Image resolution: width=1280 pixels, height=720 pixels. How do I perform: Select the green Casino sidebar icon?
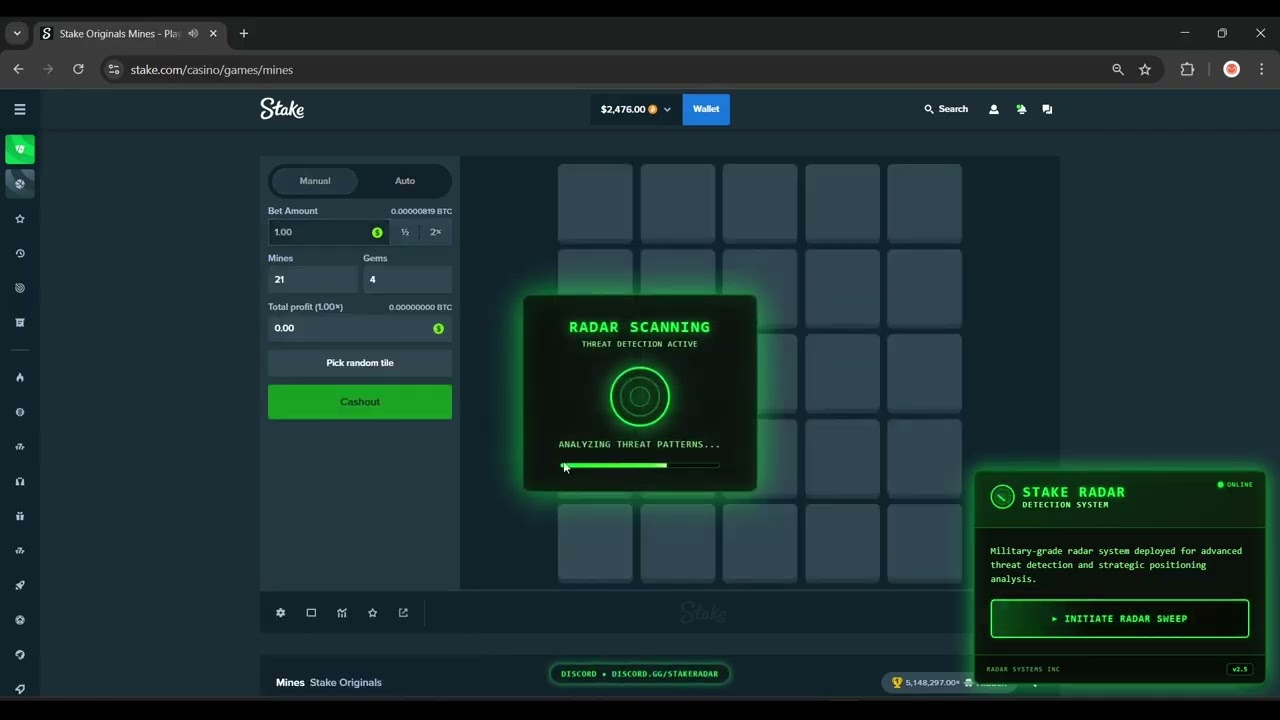tap(20, 149)
